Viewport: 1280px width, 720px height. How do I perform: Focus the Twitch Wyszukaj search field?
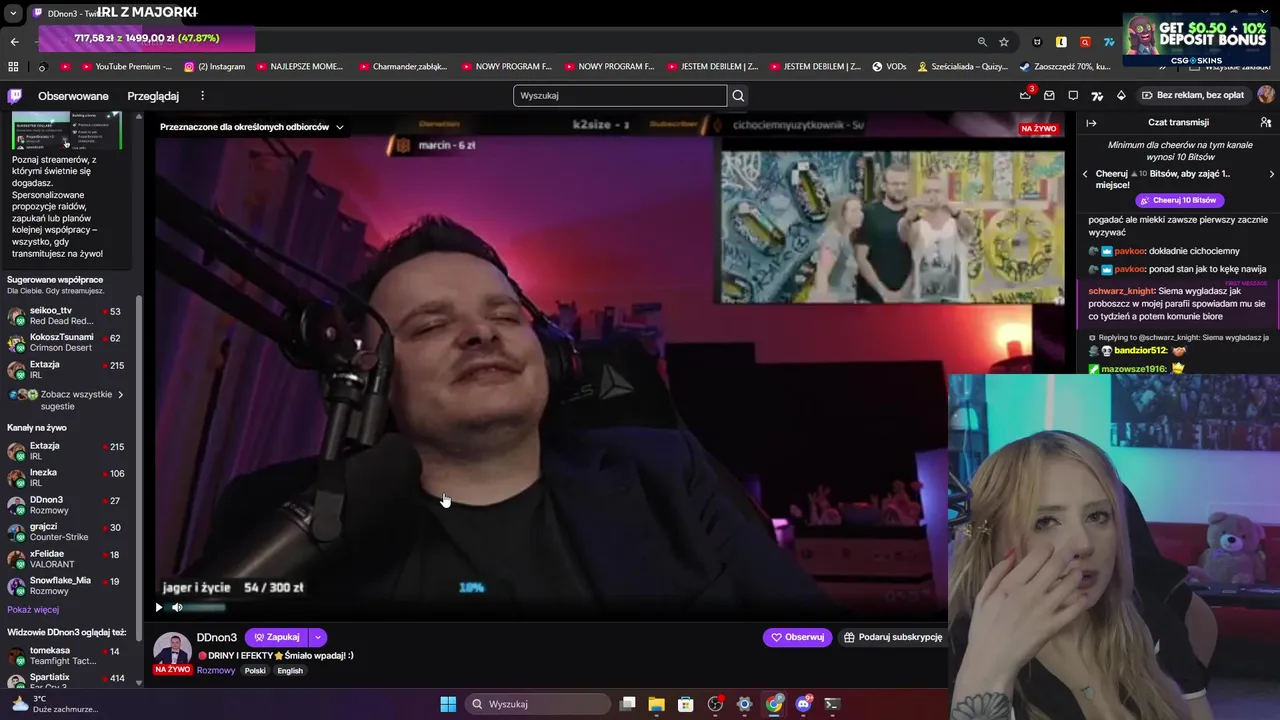point(620,96)
